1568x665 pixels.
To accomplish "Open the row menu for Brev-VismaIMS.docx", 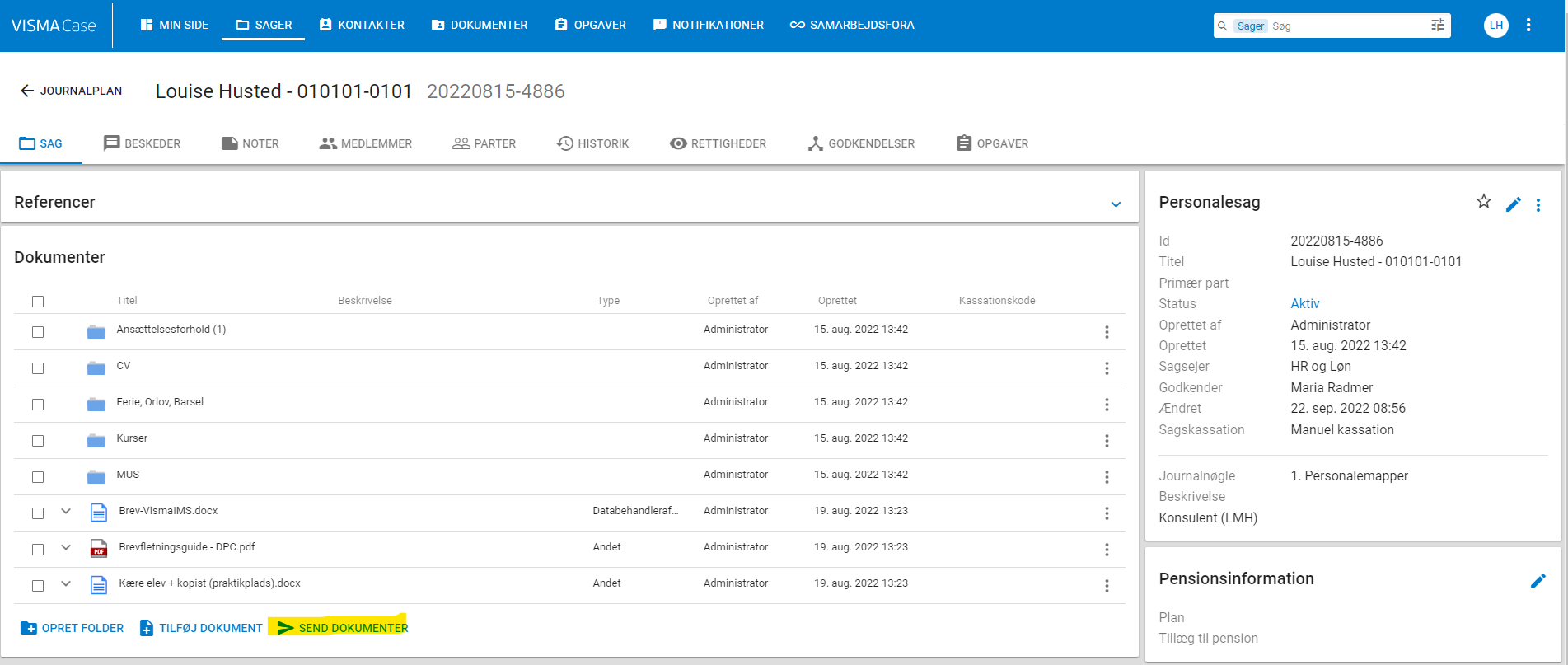I will [1107, 513].
